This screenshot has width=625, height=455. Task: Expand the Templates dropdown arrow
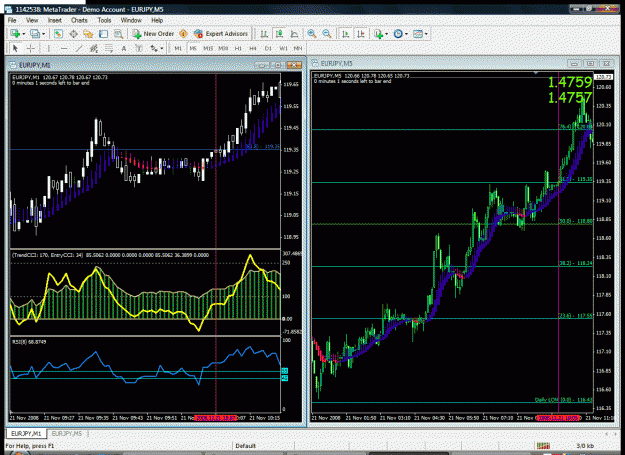(x=426, y=34)
